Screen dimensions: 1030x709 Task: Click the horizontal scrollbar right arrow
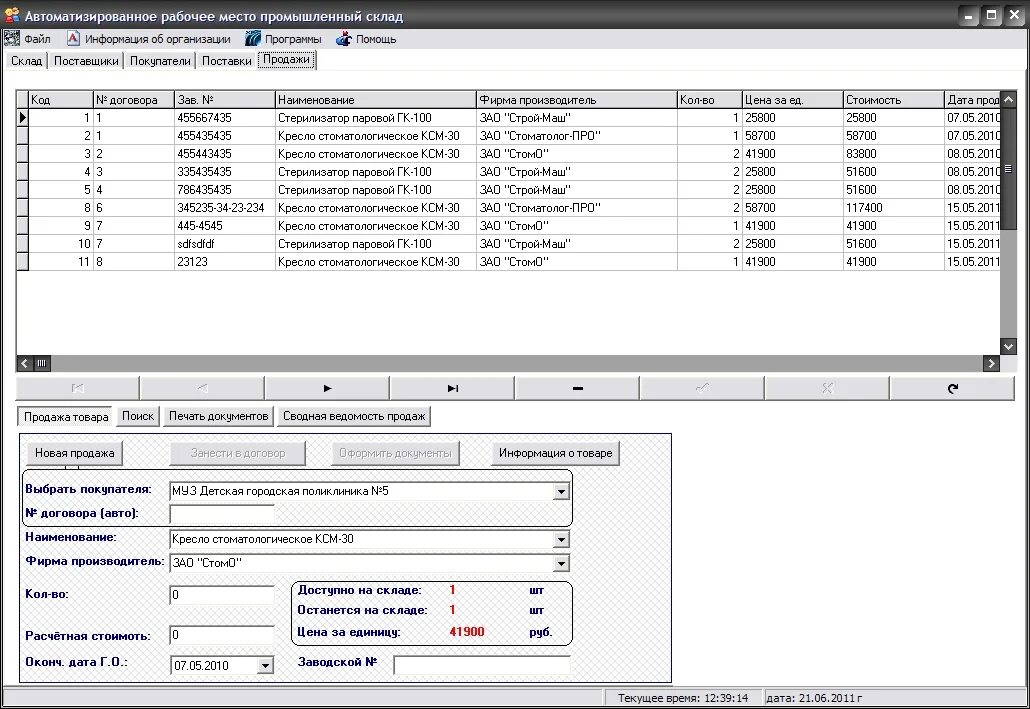click(991, 363)
